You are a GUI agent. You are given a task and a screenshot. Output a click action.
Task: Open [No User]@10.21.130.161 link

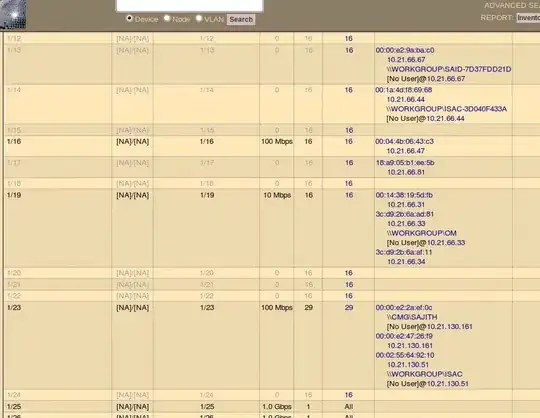429,327
